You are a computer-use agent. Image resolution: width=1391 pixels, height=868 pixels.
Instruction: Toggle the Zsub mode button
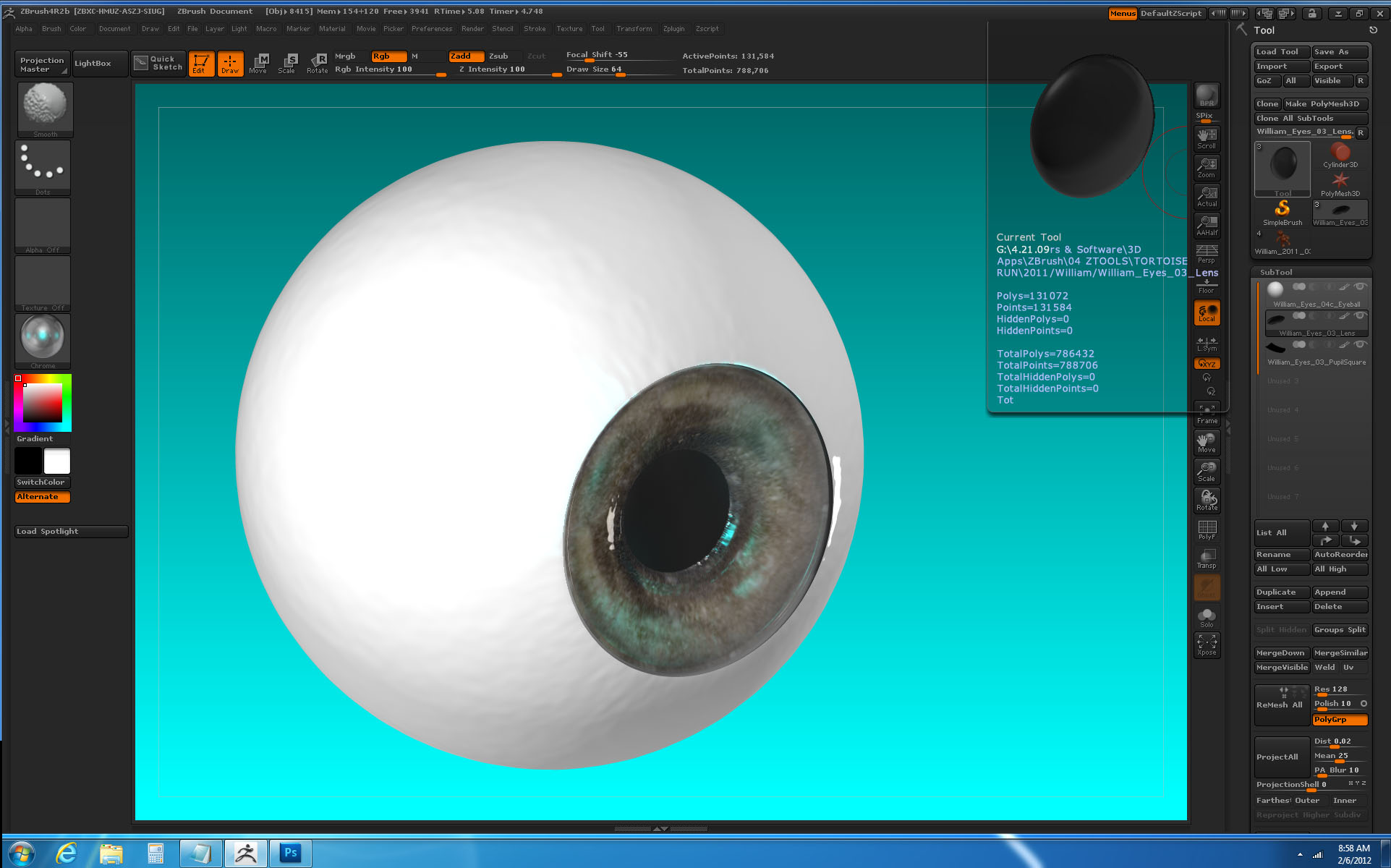tap(498, 56)
